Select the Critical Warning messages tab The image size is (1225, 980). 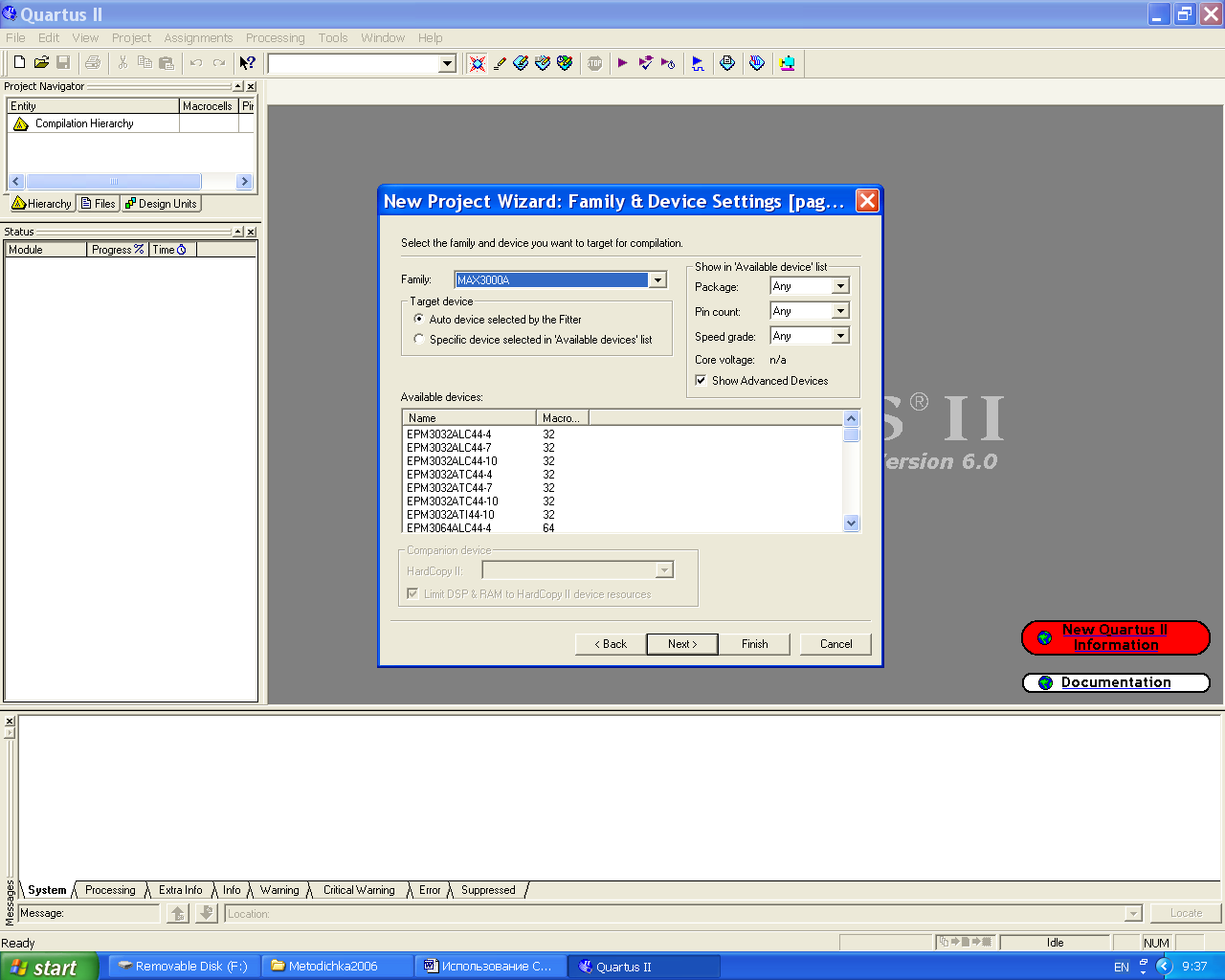click(359, 890)
